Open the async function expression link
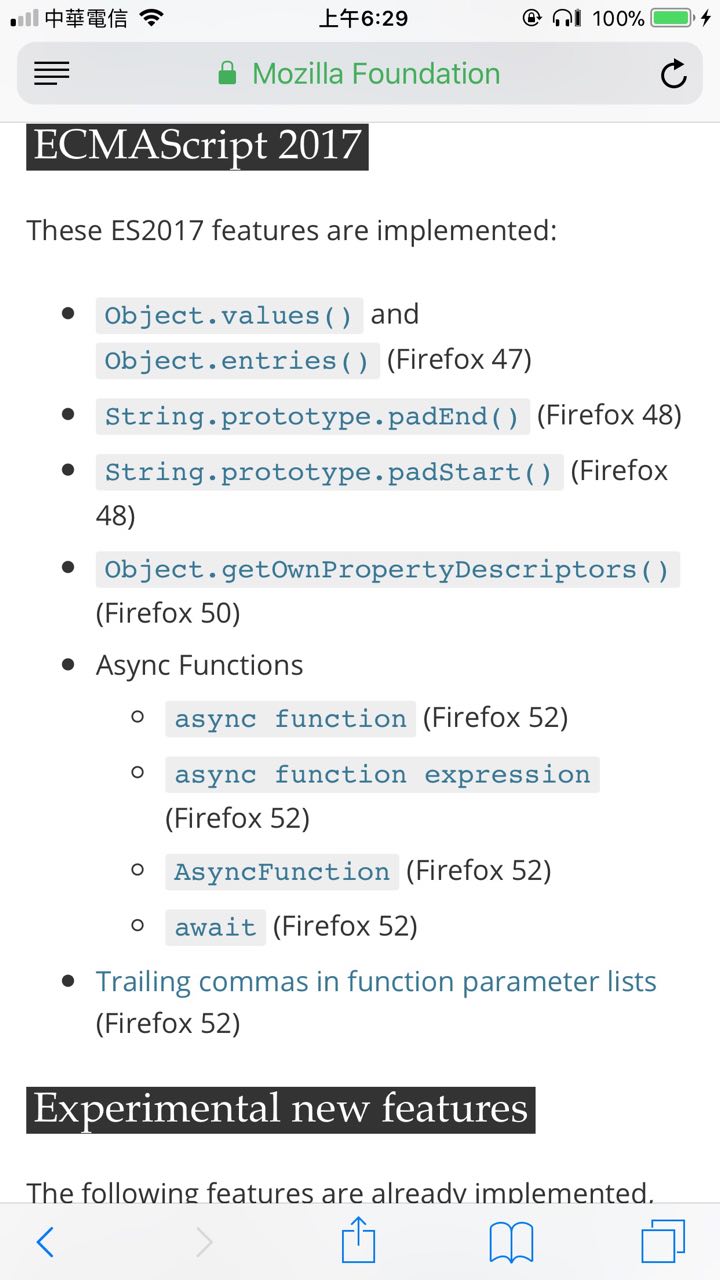 [382, 775]
